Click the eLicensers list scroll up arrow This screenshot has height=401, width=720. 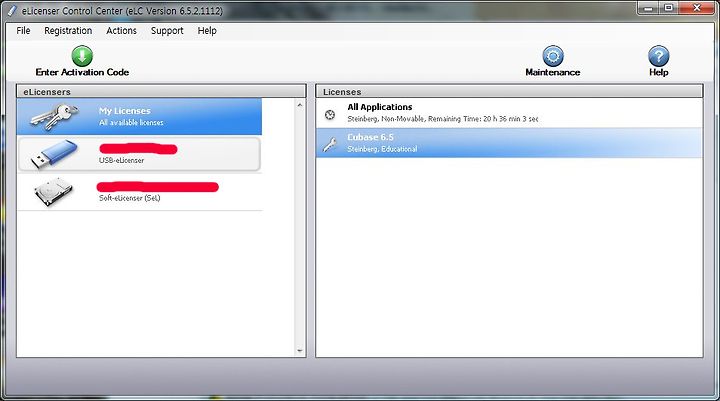300,105
